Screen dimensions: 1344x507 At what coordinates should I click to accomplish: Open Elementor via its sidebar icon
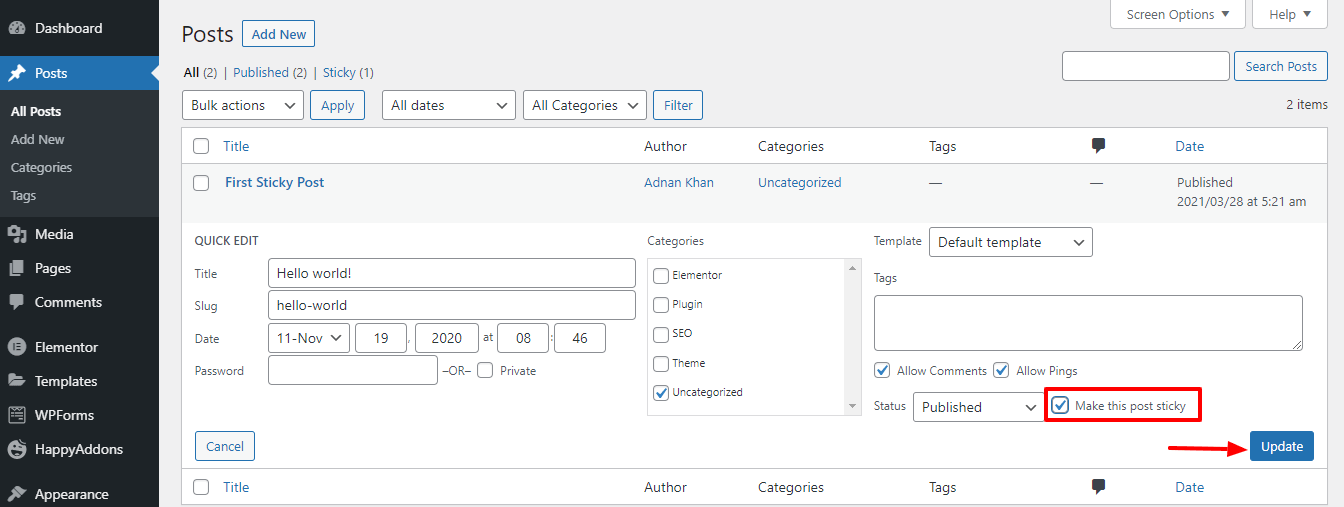tap(17, 347)
